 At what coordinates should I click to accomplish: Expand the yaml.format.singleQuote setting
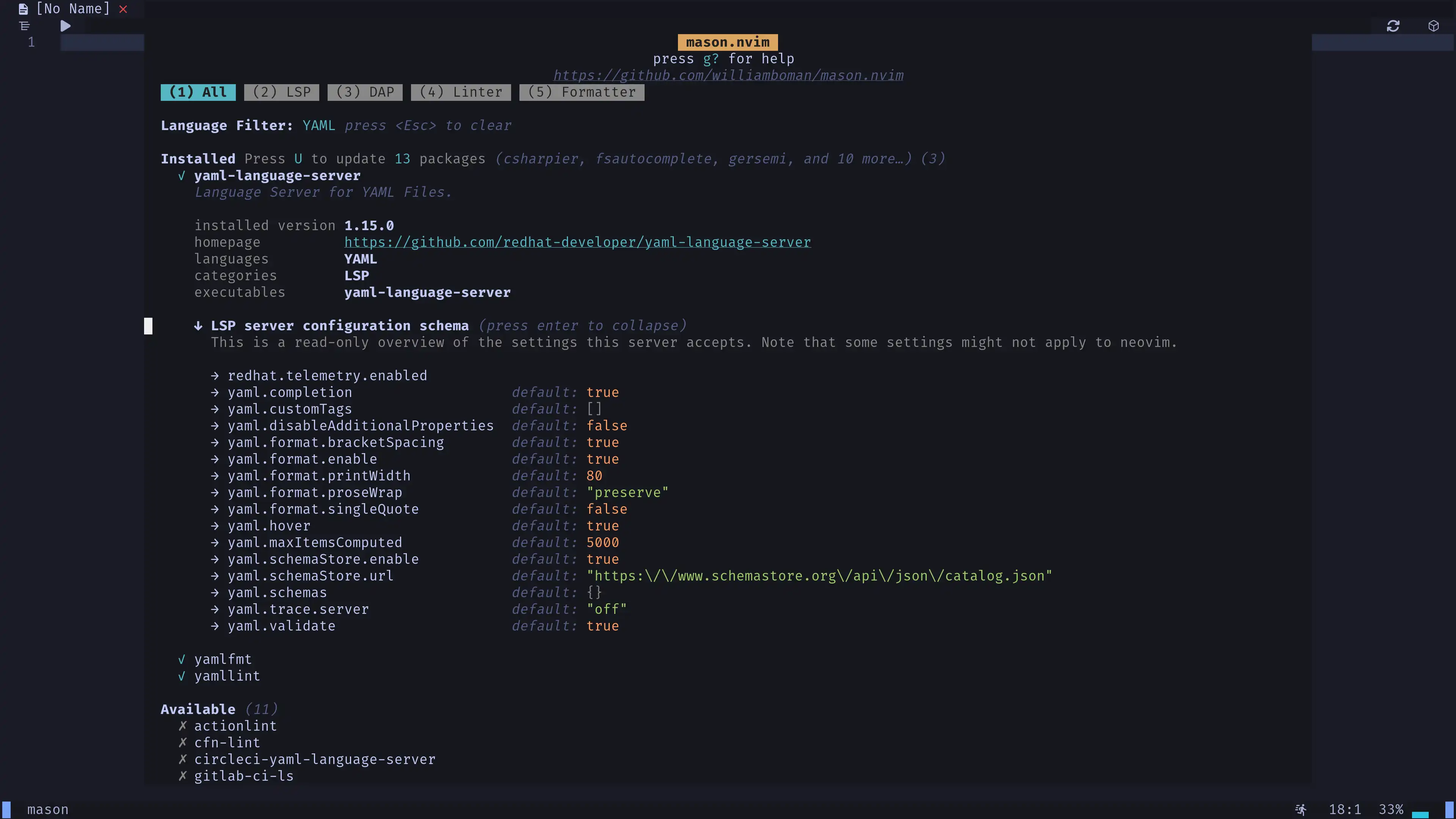(323, 509)
